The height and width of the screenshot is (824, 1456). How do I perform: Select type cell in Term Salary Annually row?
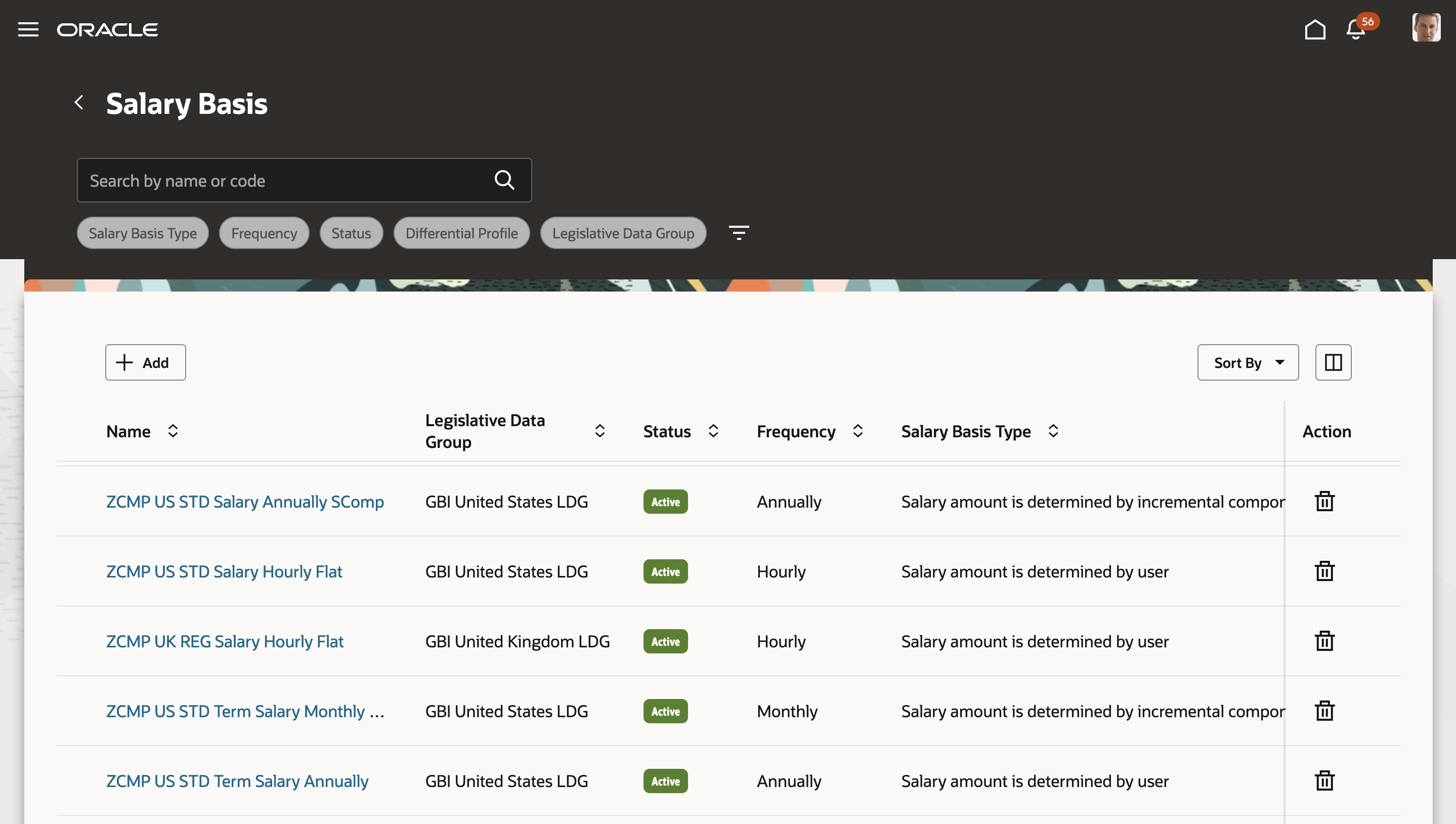1035,781
